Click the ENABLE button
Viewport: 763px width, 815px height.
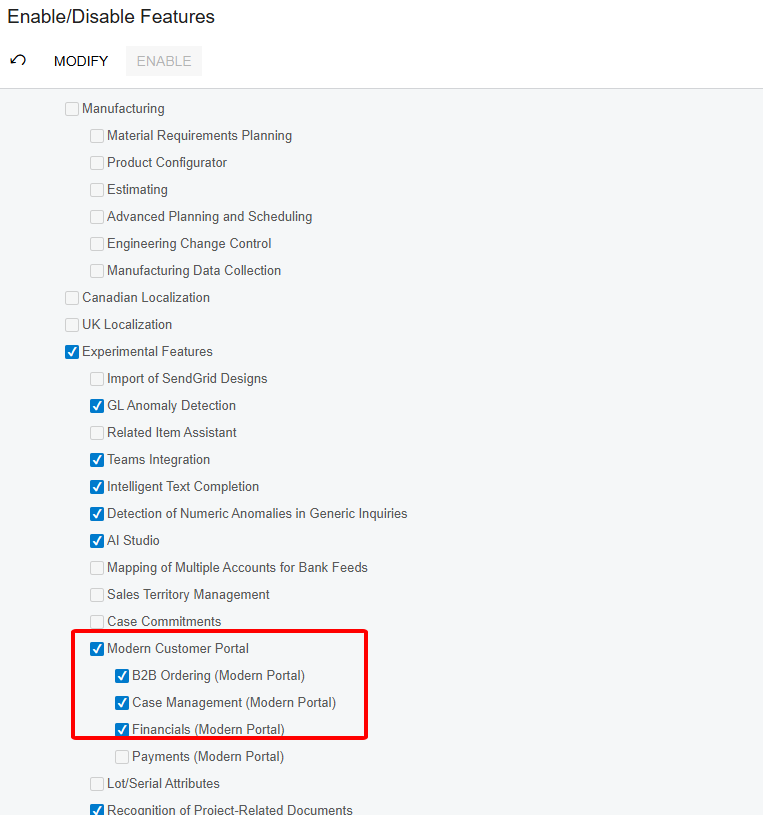(x=163, y=61)
